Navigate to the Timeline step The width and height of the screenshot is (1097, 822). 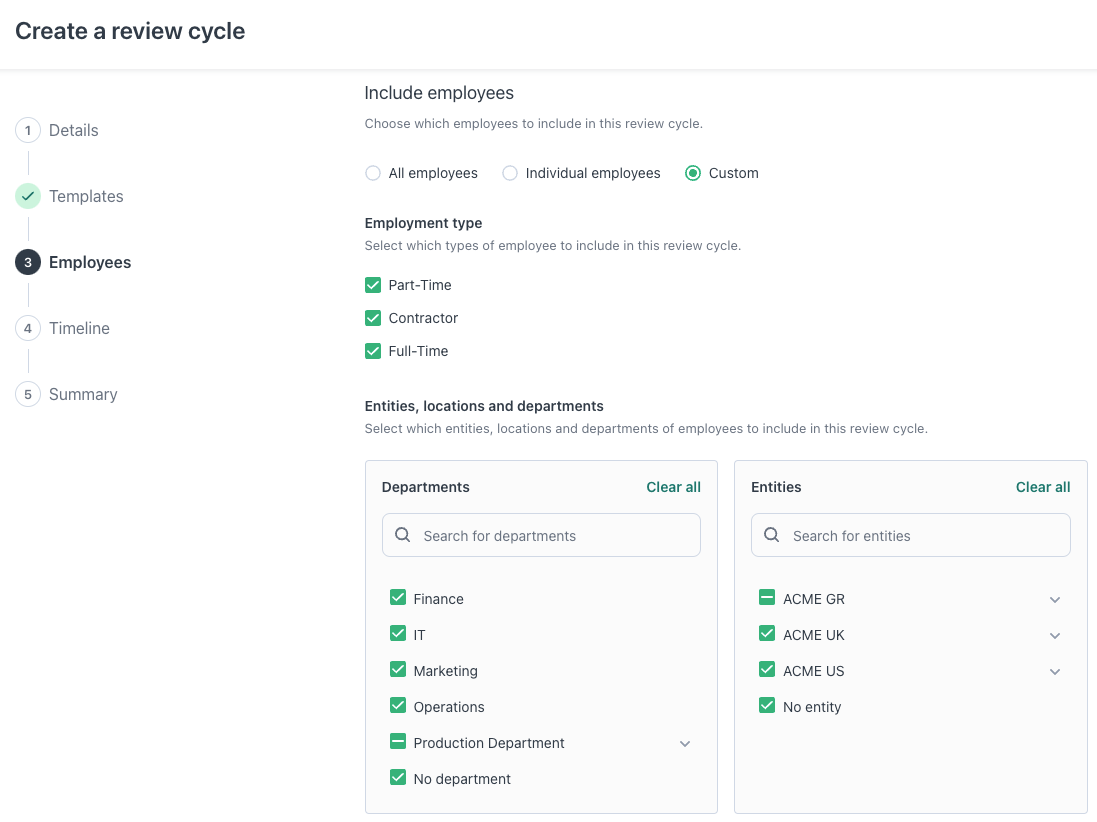pyautogui.click(x=79, y=328)
